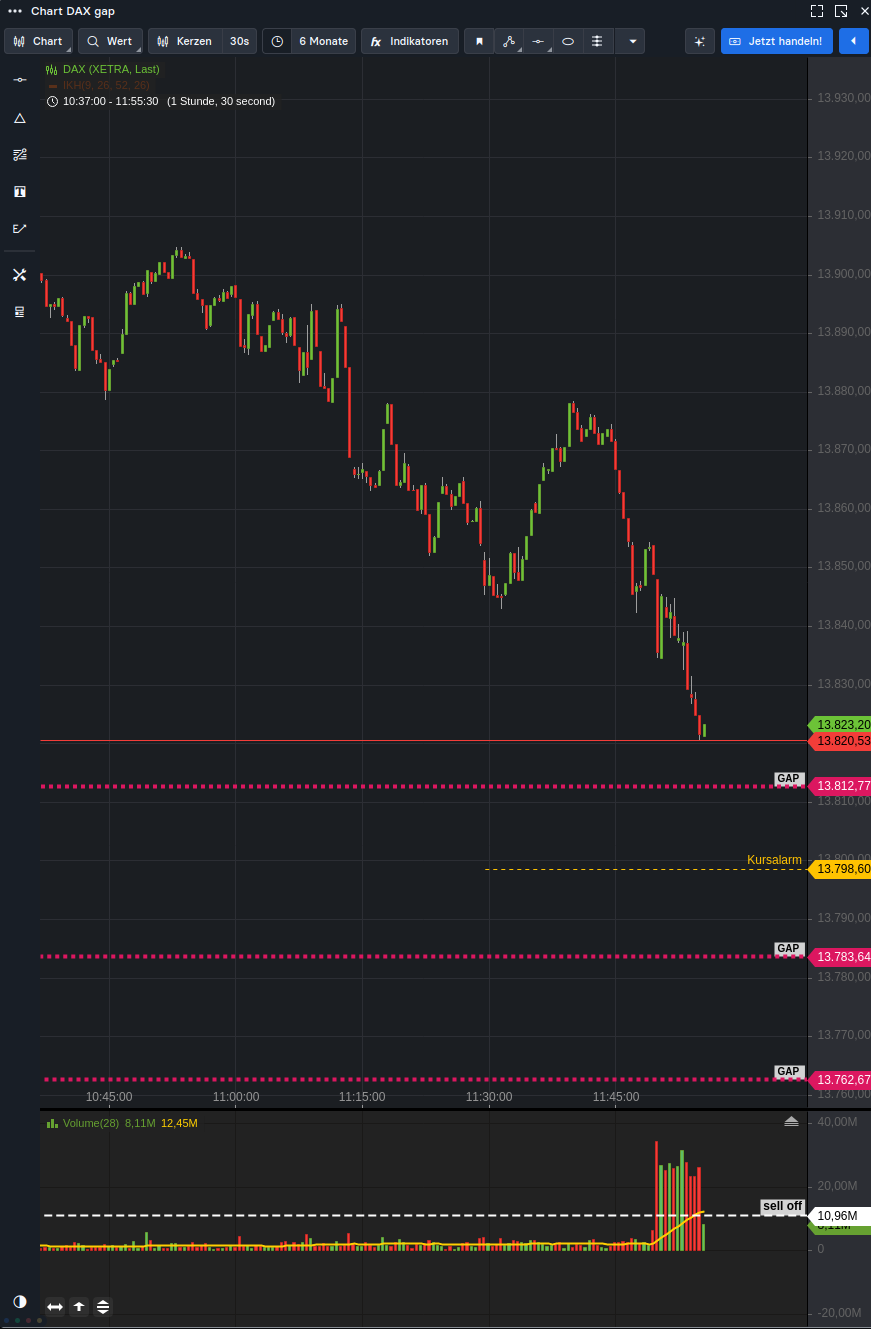Select the ellipse drawing icon
Viewport: 871px width, 1329px height.
(x=567, y=41)
